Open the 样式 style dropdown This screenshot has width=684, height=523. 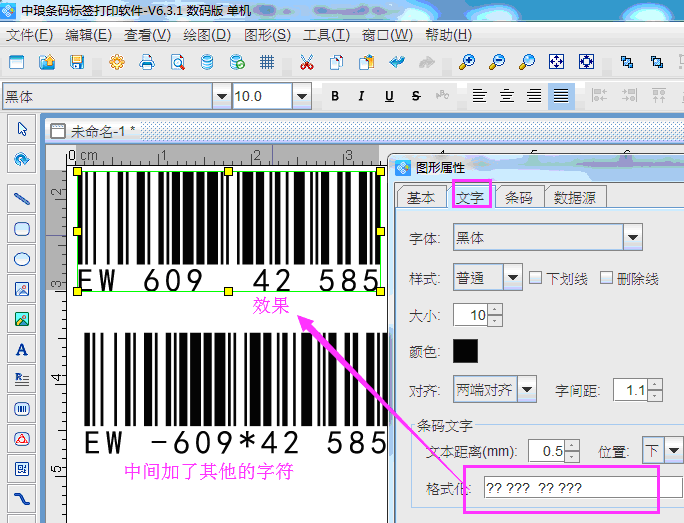click(x=513, y=277)
